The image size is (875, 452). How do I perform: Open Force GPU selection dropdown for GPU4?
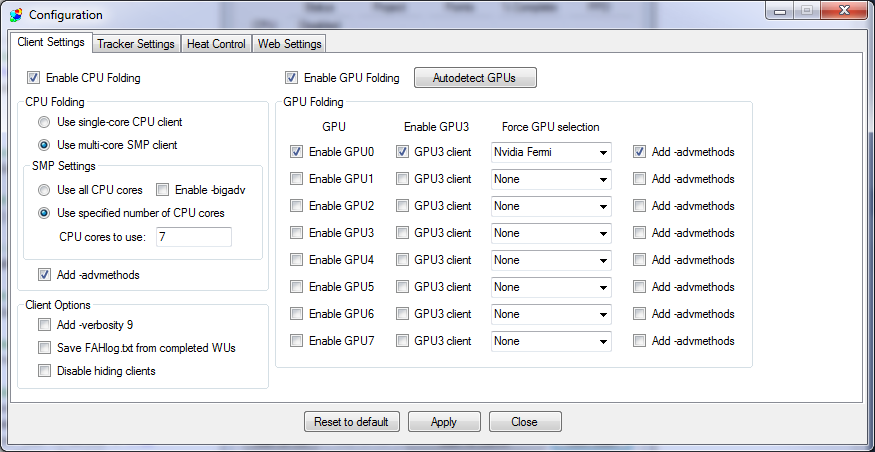(x=551, y=260)
